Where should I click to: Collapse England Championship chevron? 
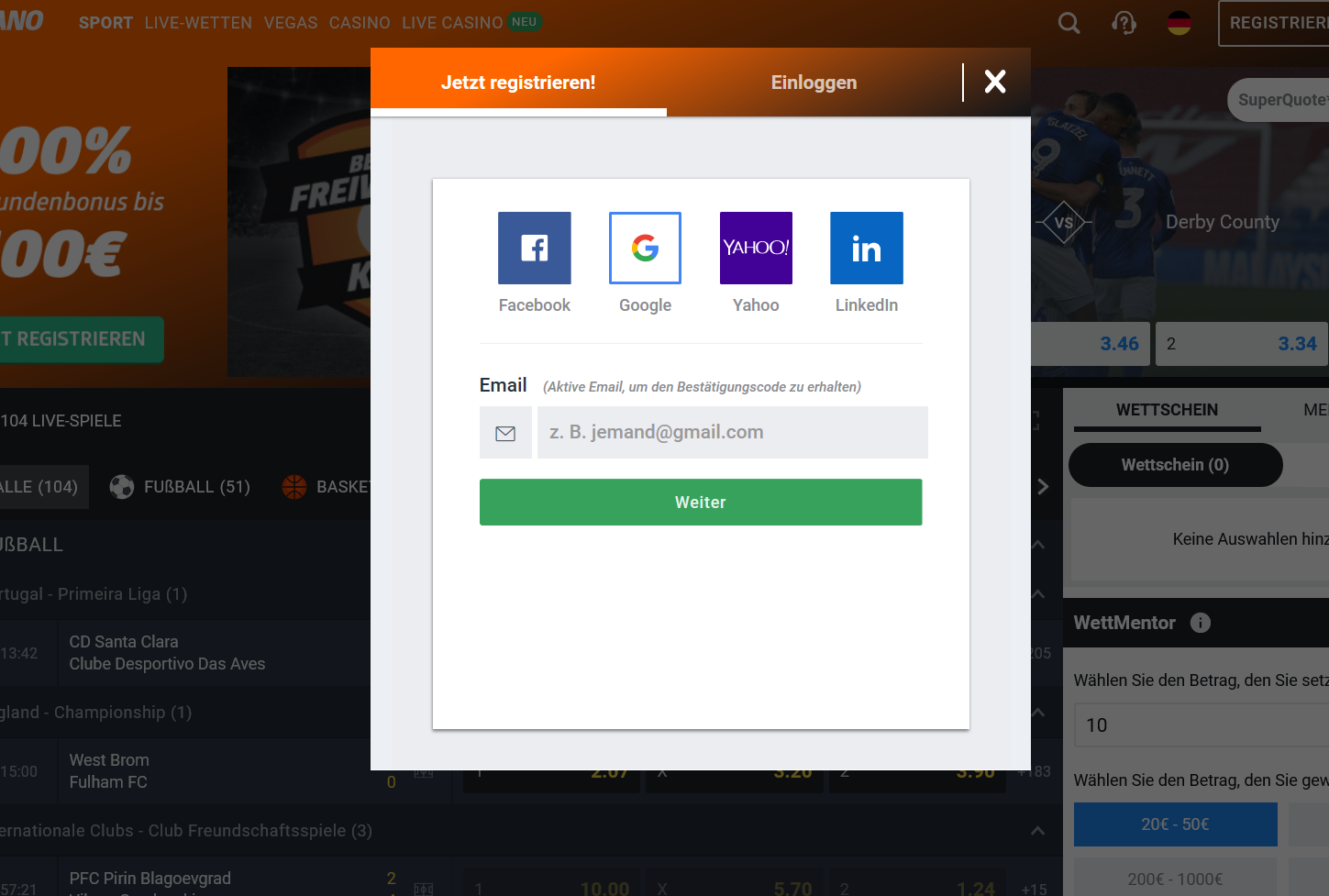tap(1038, 713)
